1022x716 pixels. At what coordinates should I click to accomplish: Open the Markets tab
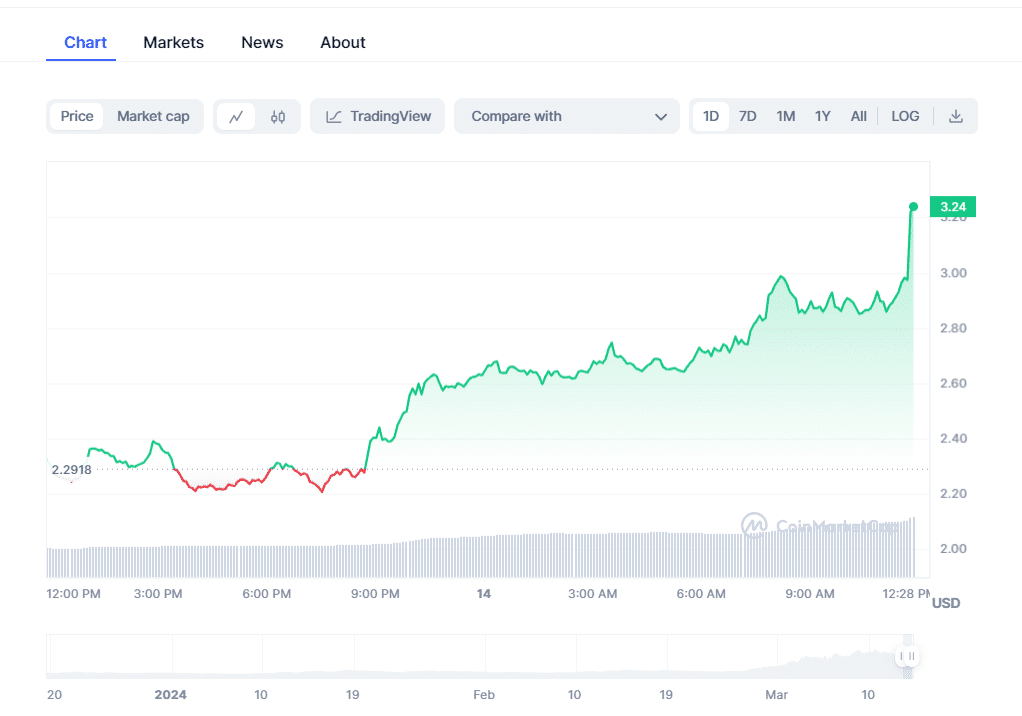coord(173,42)
